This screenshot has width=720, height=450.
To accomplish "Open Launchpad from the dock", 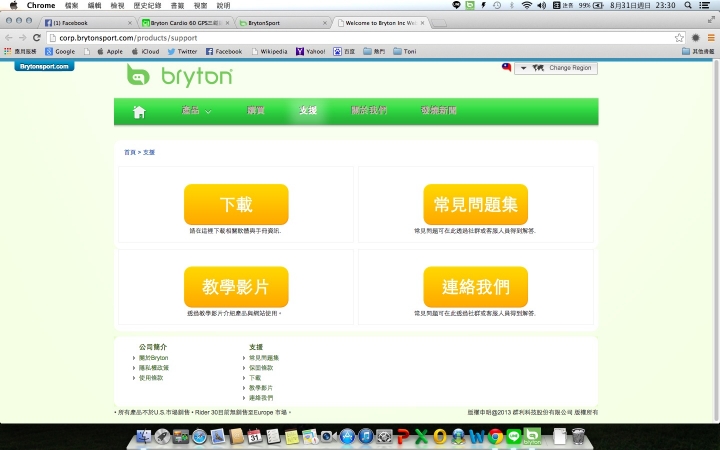I will [x=162, y=436].
